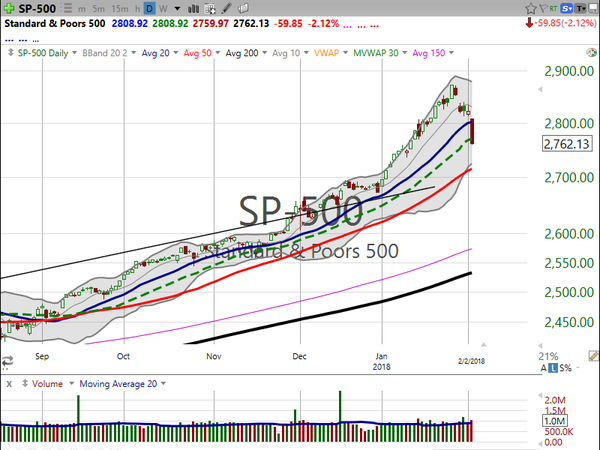Click the green RT real-time indicator

[553, 8]
